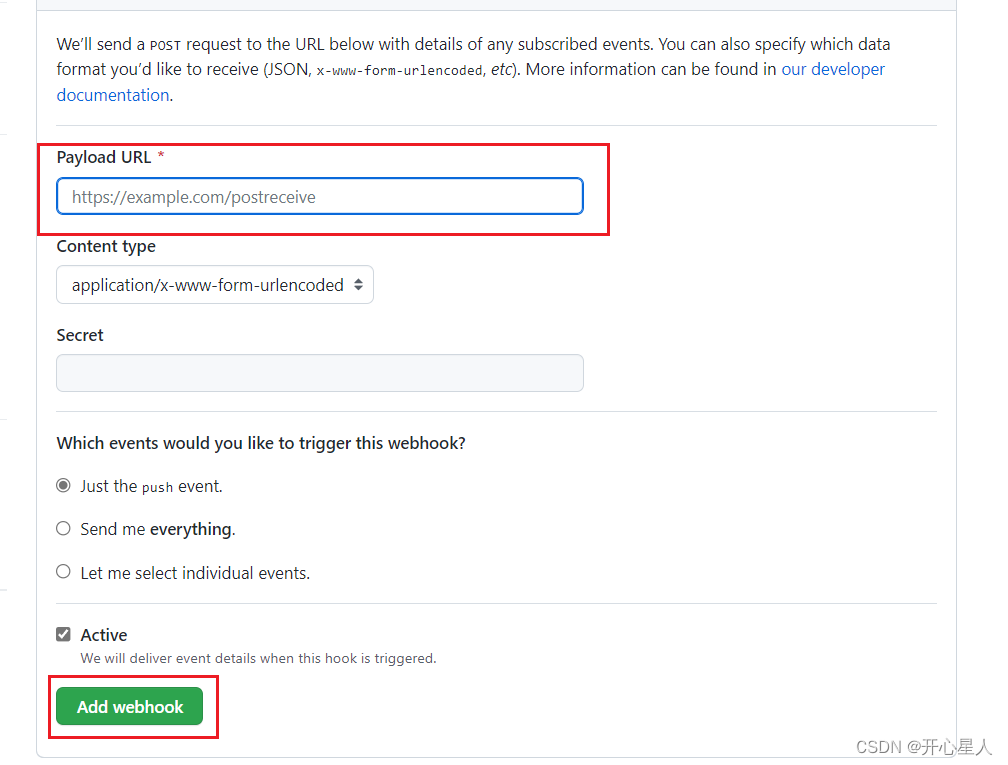Click the Payload URL input field
The image size is (1008, 765).
click(x=320, y=196)
